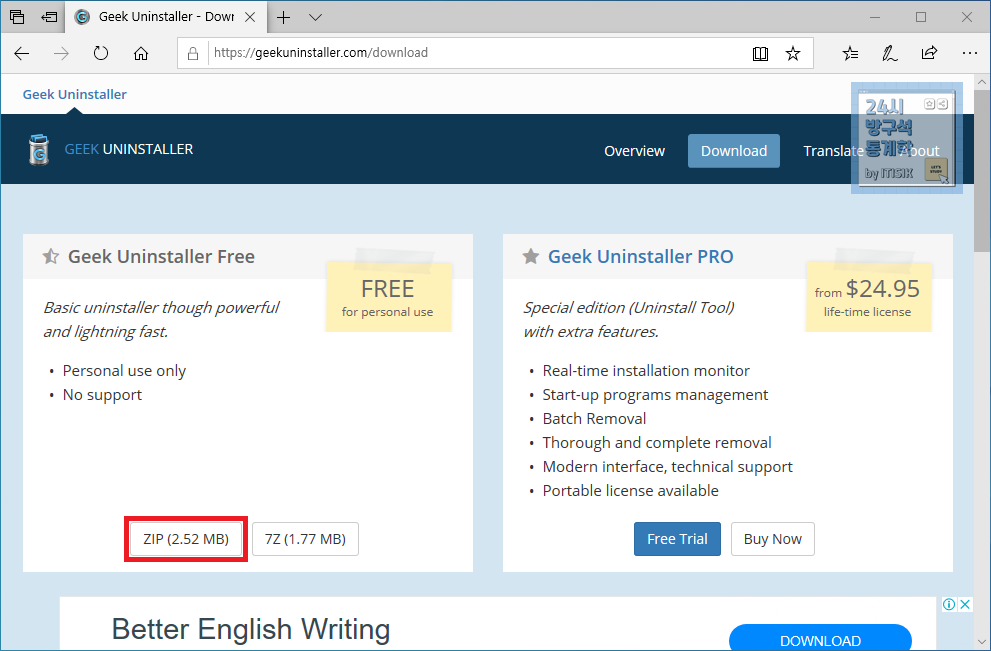Open Reading view book icon
Image resolution: width=991 pixels, height=651 pixels.
point(760,53)
